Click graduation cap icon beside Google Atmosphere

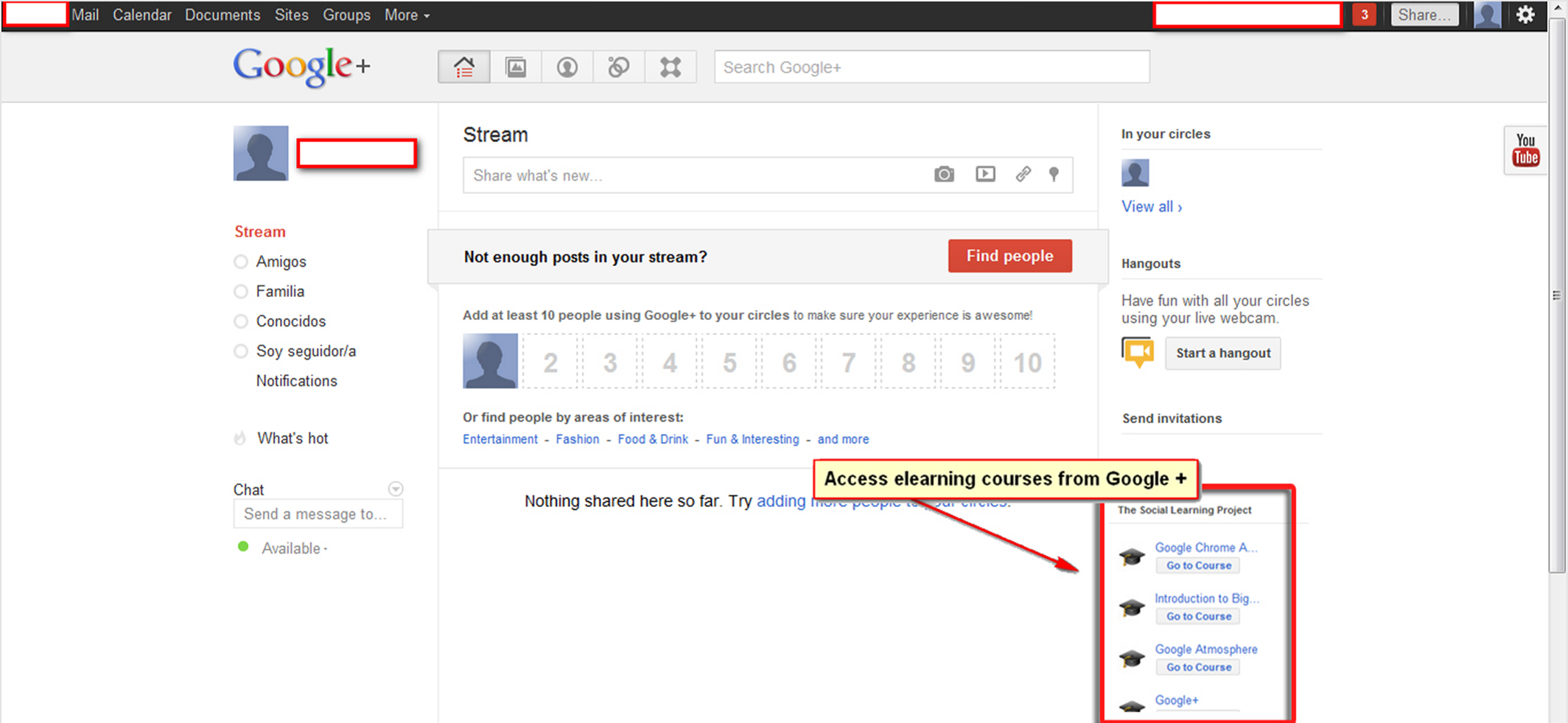click(1132, 658)
